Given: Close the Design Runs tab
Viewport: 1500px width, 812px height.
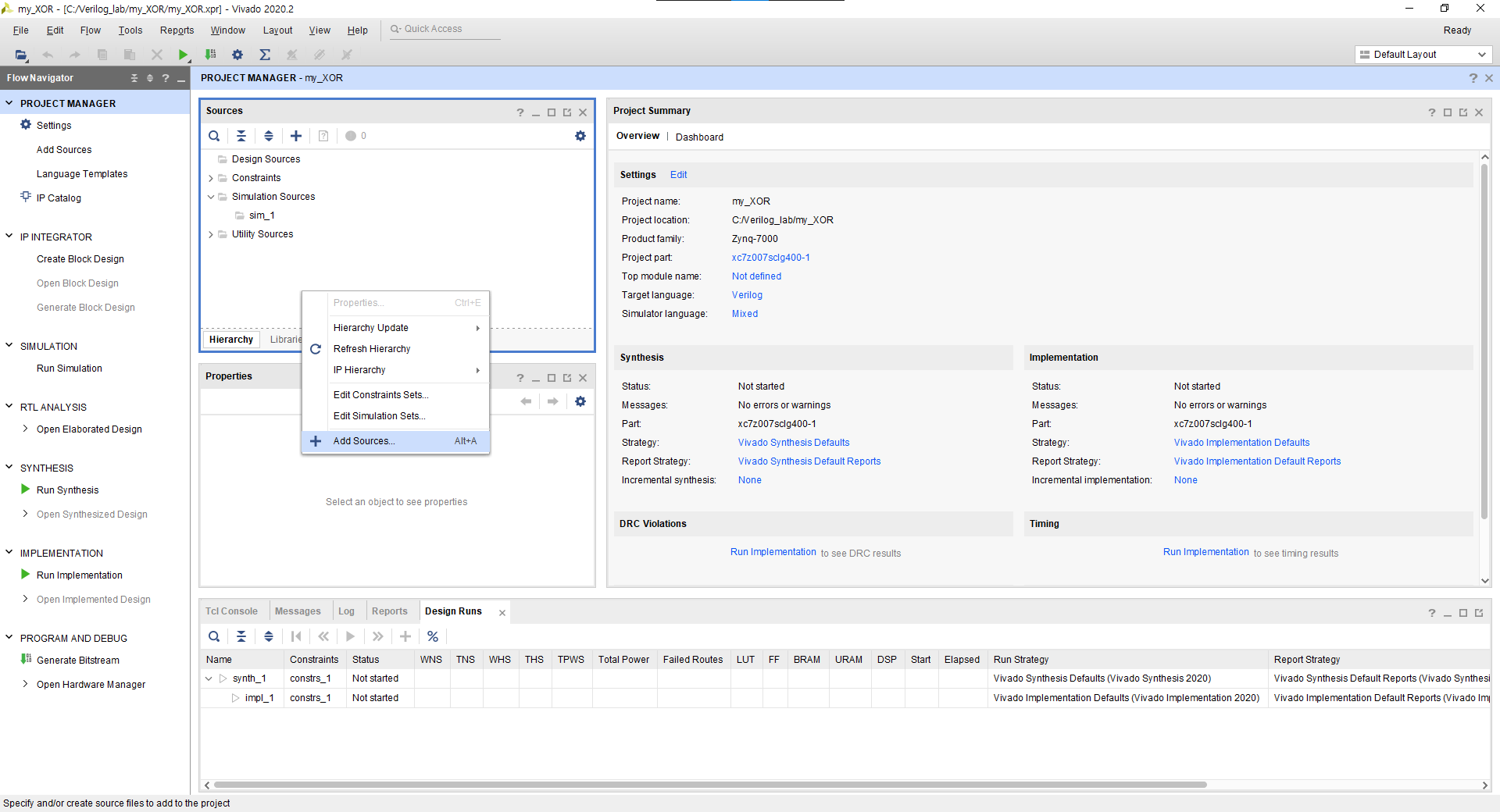Looking at the screenshot, I should point(502,613).
